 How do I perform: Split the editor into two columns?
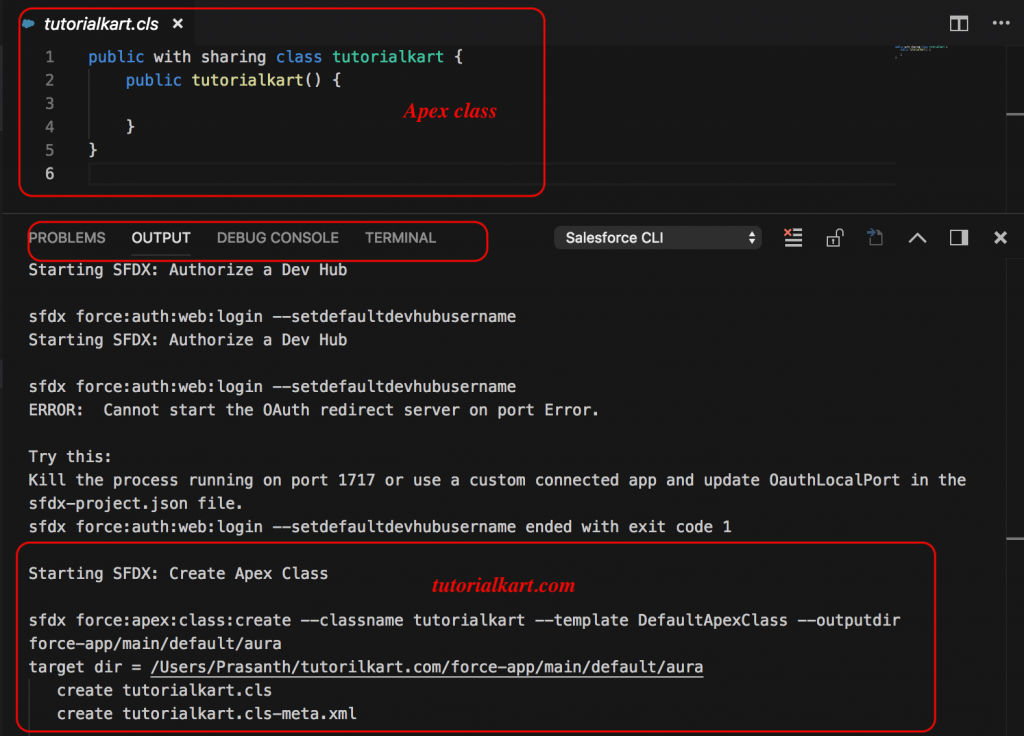(x=959, y=22)
